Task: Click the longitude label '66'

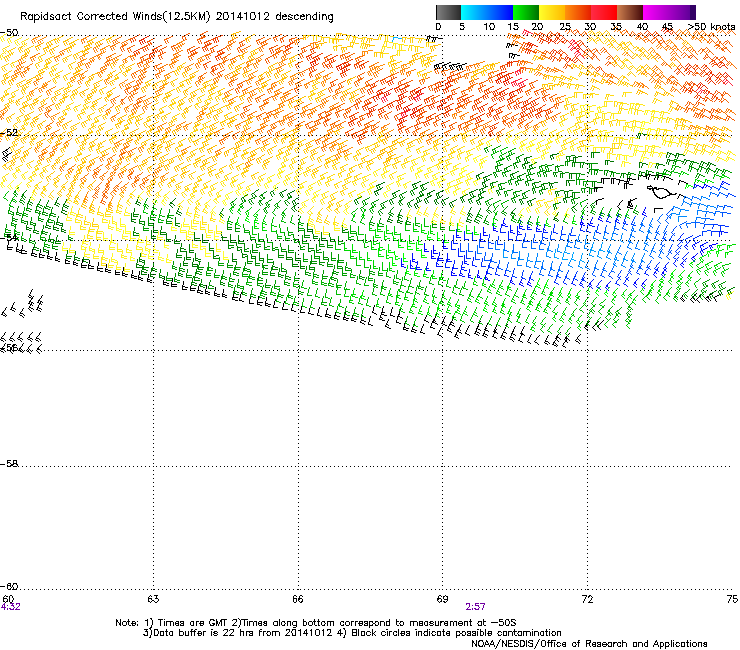Action: [x=298, y=599]
